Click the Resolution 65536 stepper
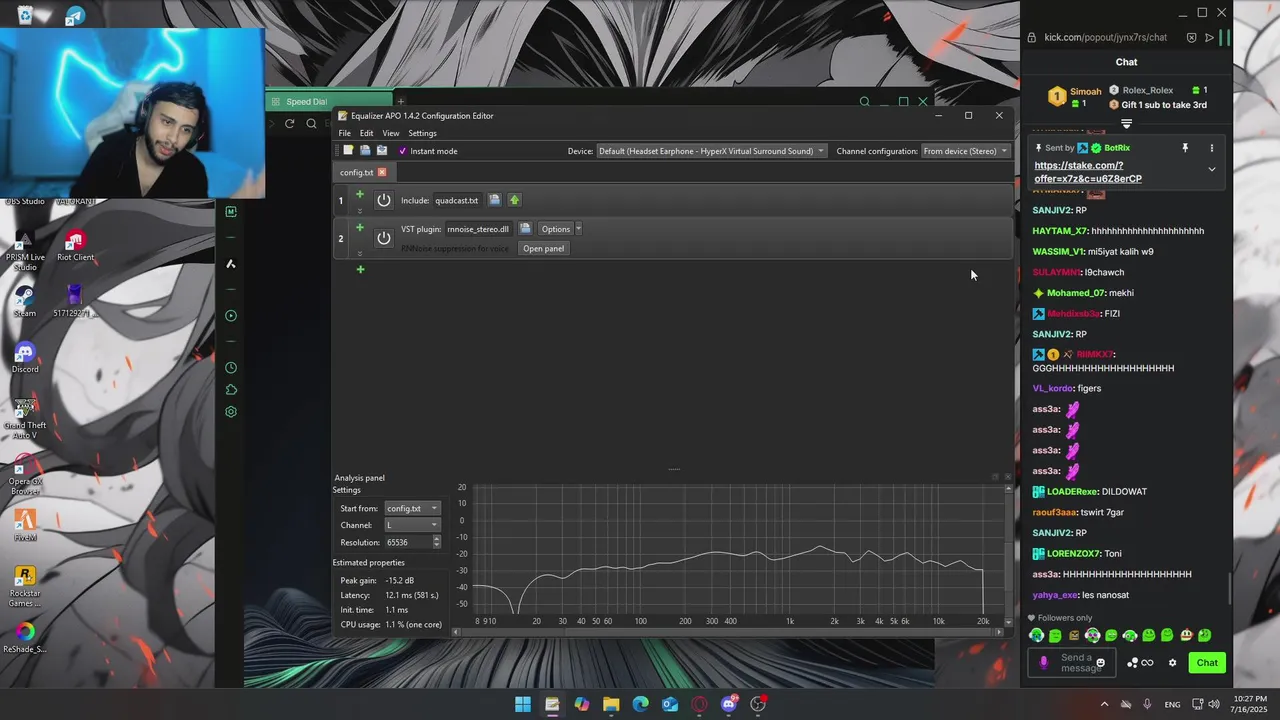1280x720 pixels. pos(436,542)
